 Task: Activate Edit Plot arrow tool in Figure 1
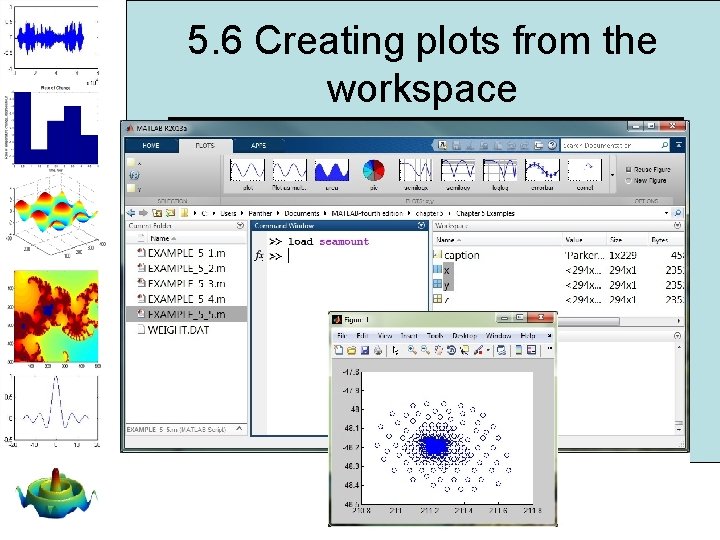pyautogui.click(x=395, y=350)
